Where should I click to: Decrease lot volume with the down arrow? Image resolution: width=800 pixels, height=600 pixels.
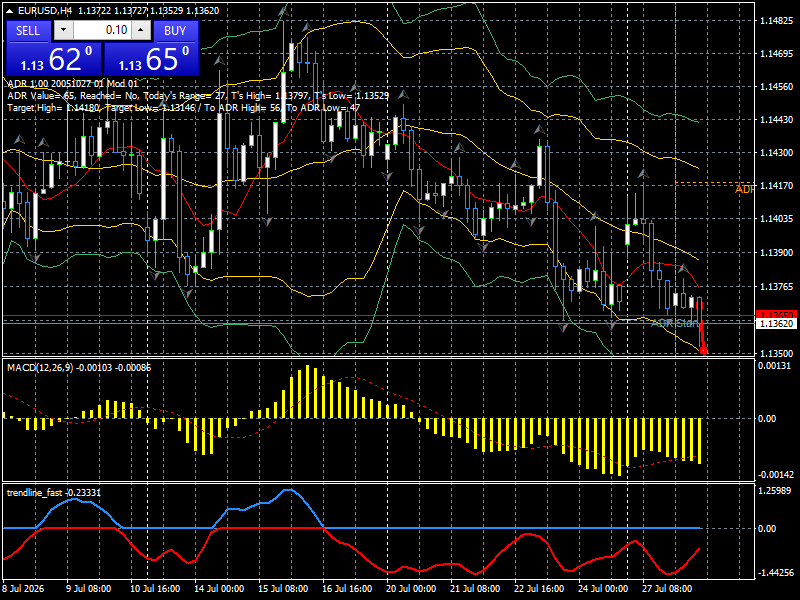tap(63, 30)
